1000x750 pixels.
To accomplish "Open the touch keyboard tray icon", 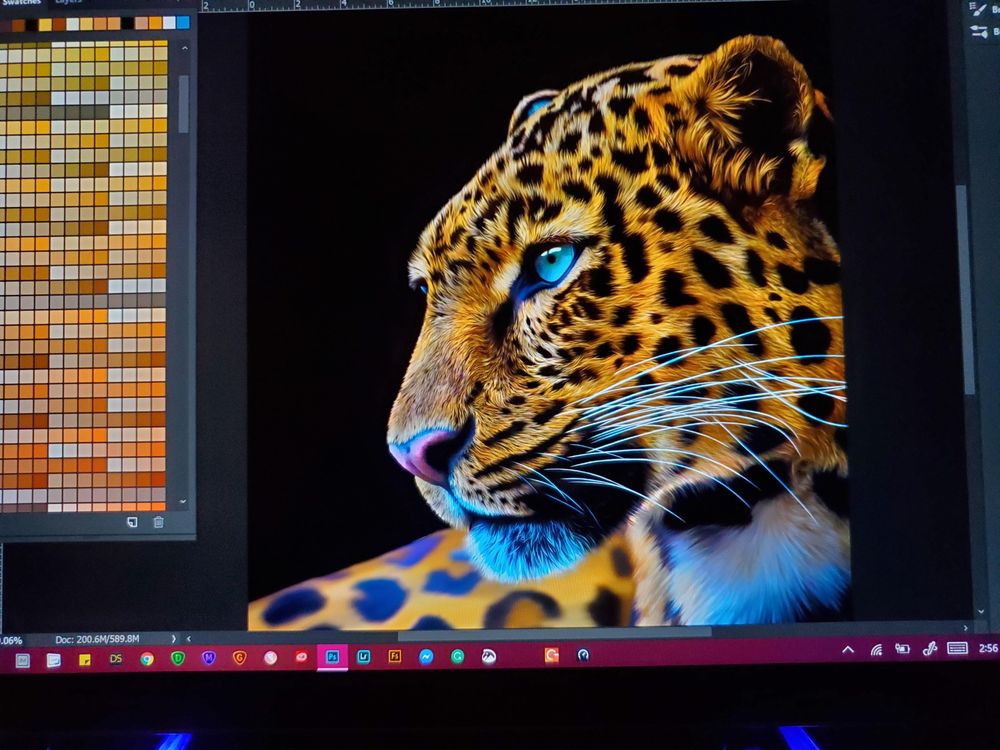I will (957, 648).
